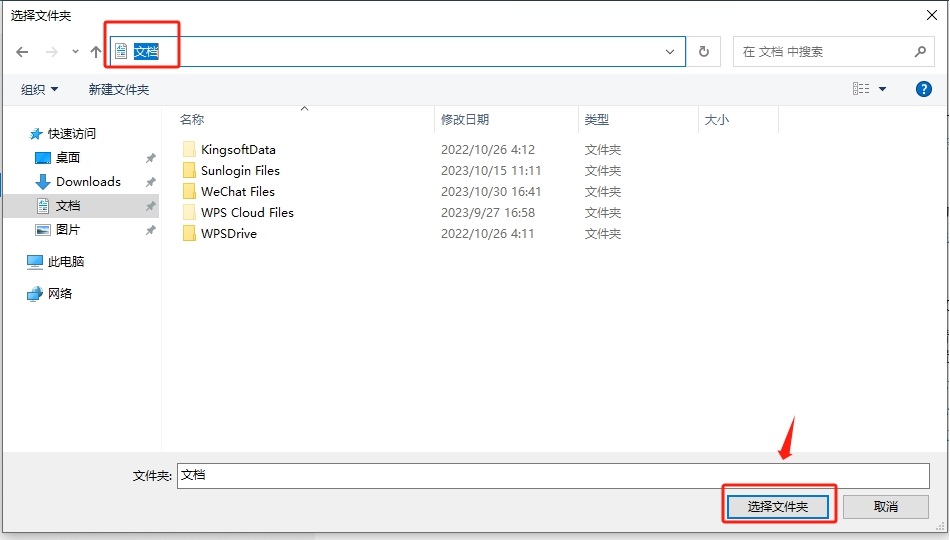Image resolution: width=950 pixels, height=540 pixels.
Task: Click the date 2023/10/30 16:41
Action: pyautogui.click(x=491, y=192)
